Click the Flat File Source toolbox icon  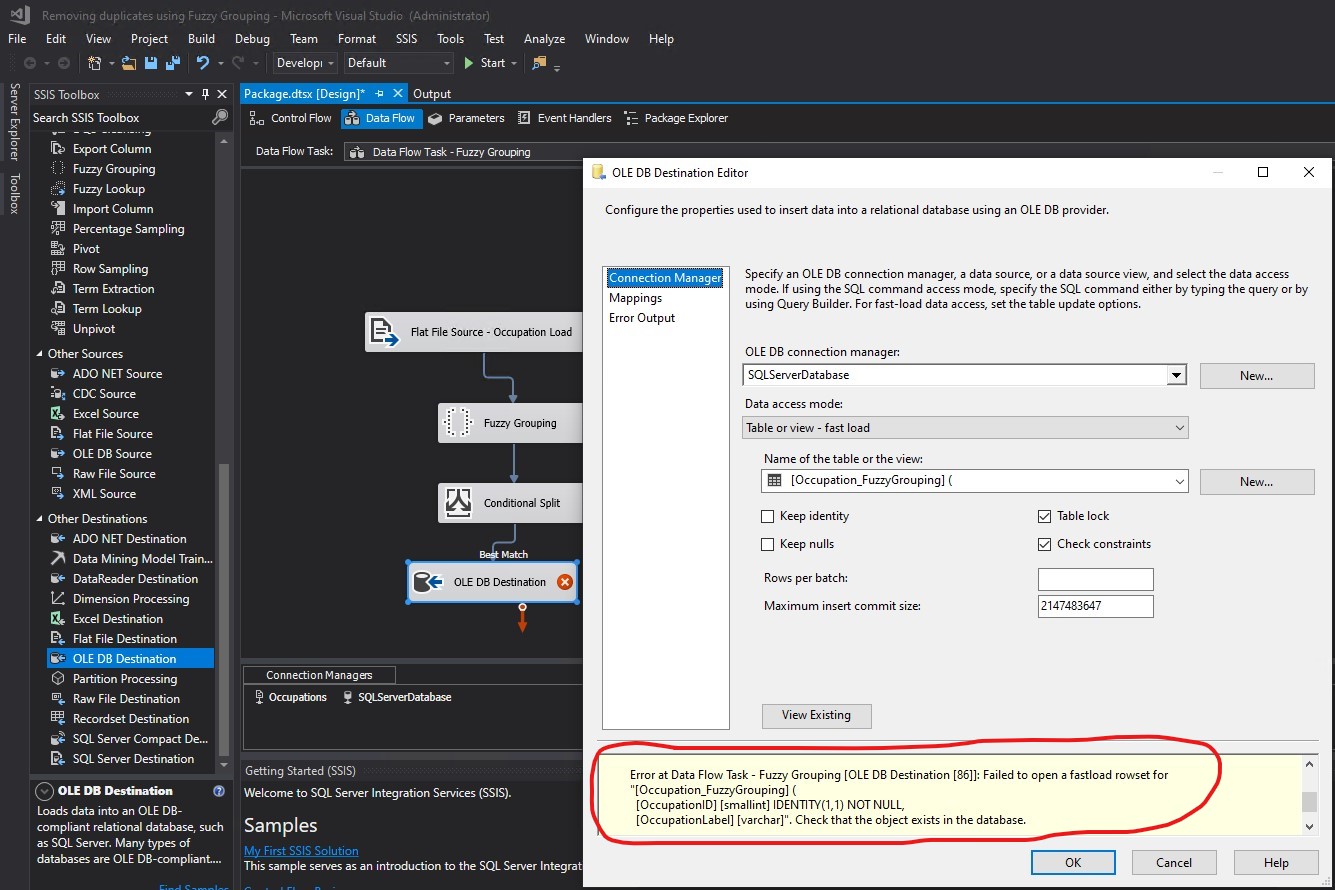point(57,434)
